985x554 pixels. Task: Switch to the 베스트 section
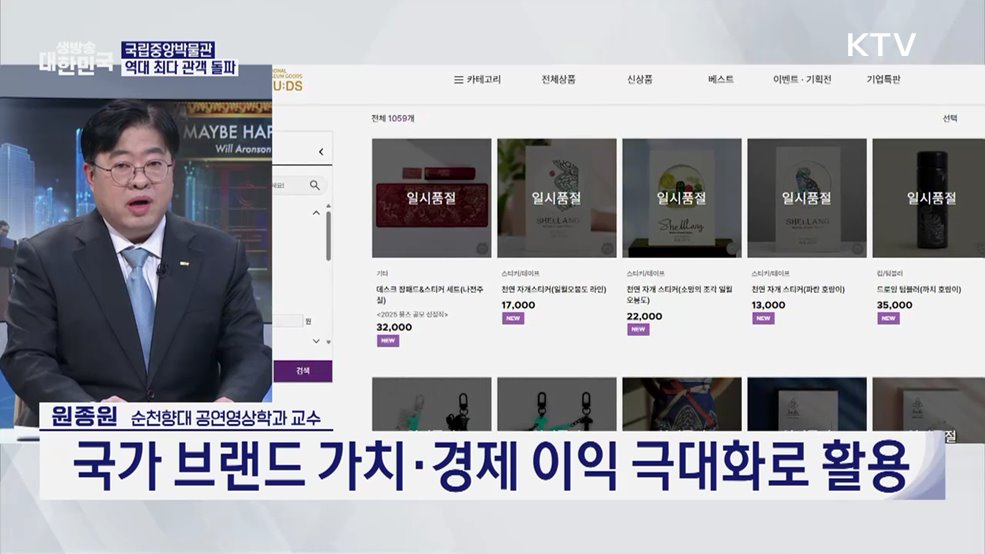pyautogui.click(x=721, y=79)
